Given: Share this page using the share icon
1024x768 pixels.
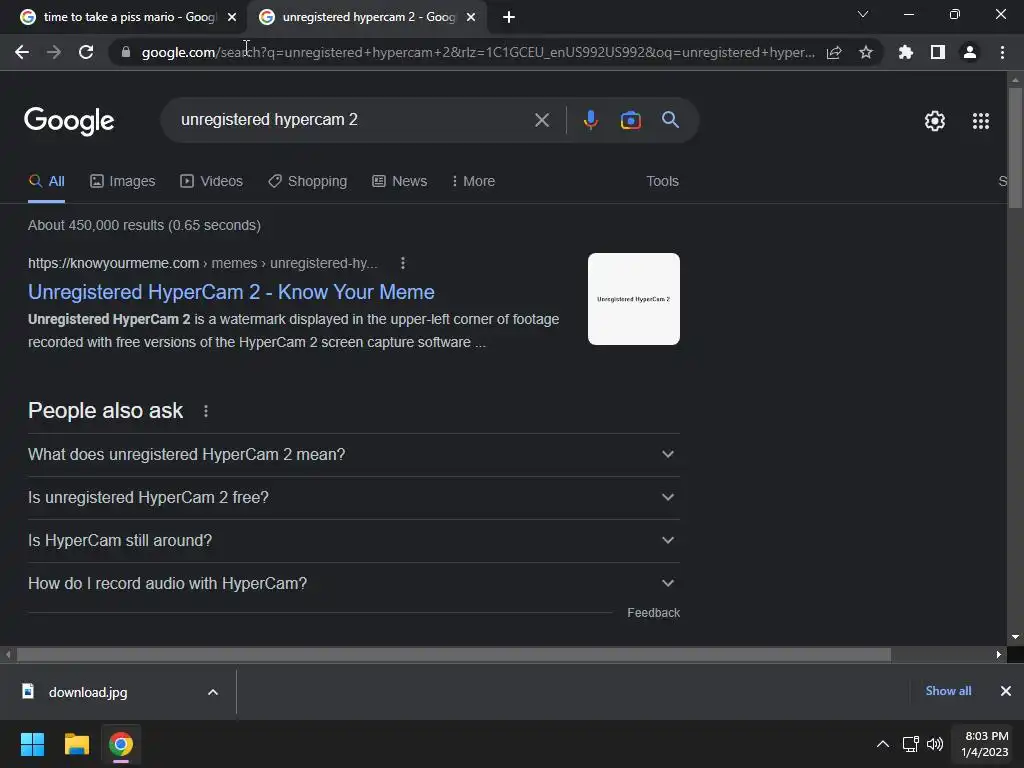Looking at the screenshot, I should [834, 52].
